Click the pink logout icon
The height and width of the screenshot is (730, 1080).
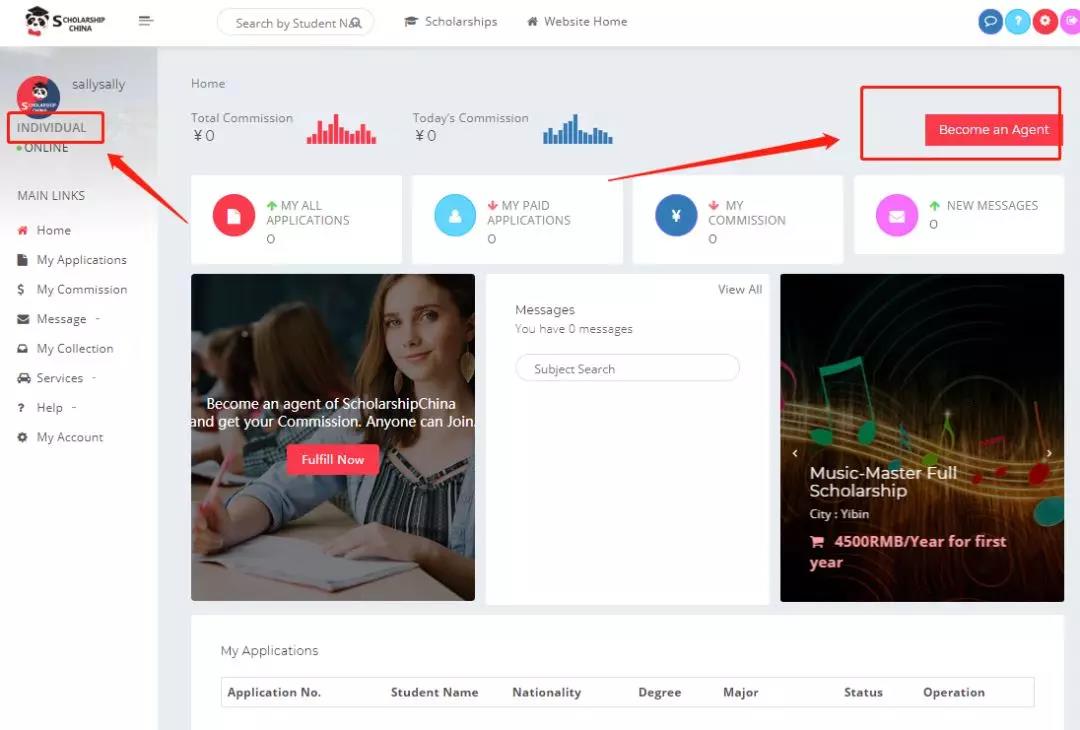(x=1071, y=21)
